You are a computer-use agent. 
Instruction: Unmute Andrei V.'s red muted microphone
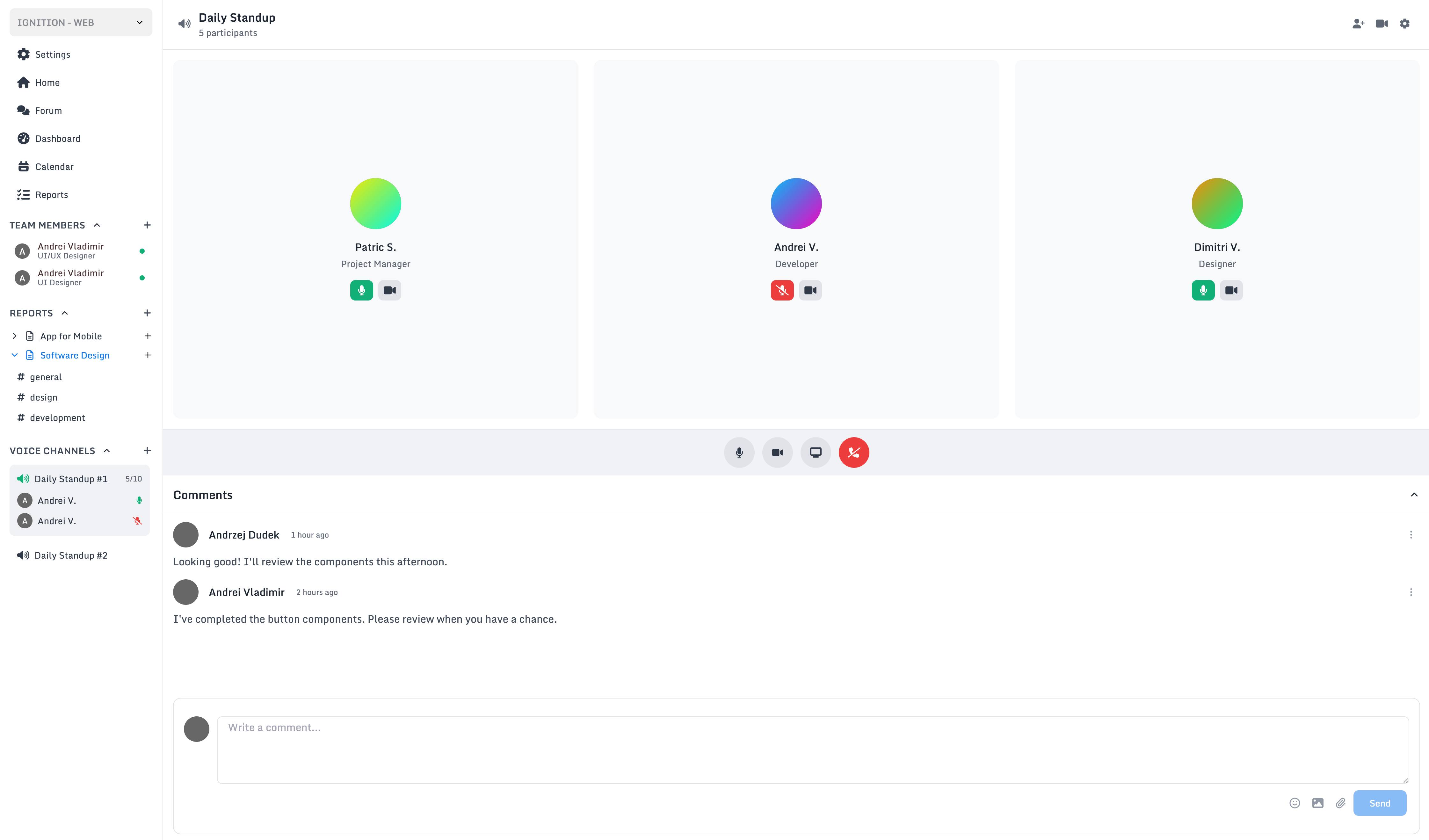coord(782,290)
